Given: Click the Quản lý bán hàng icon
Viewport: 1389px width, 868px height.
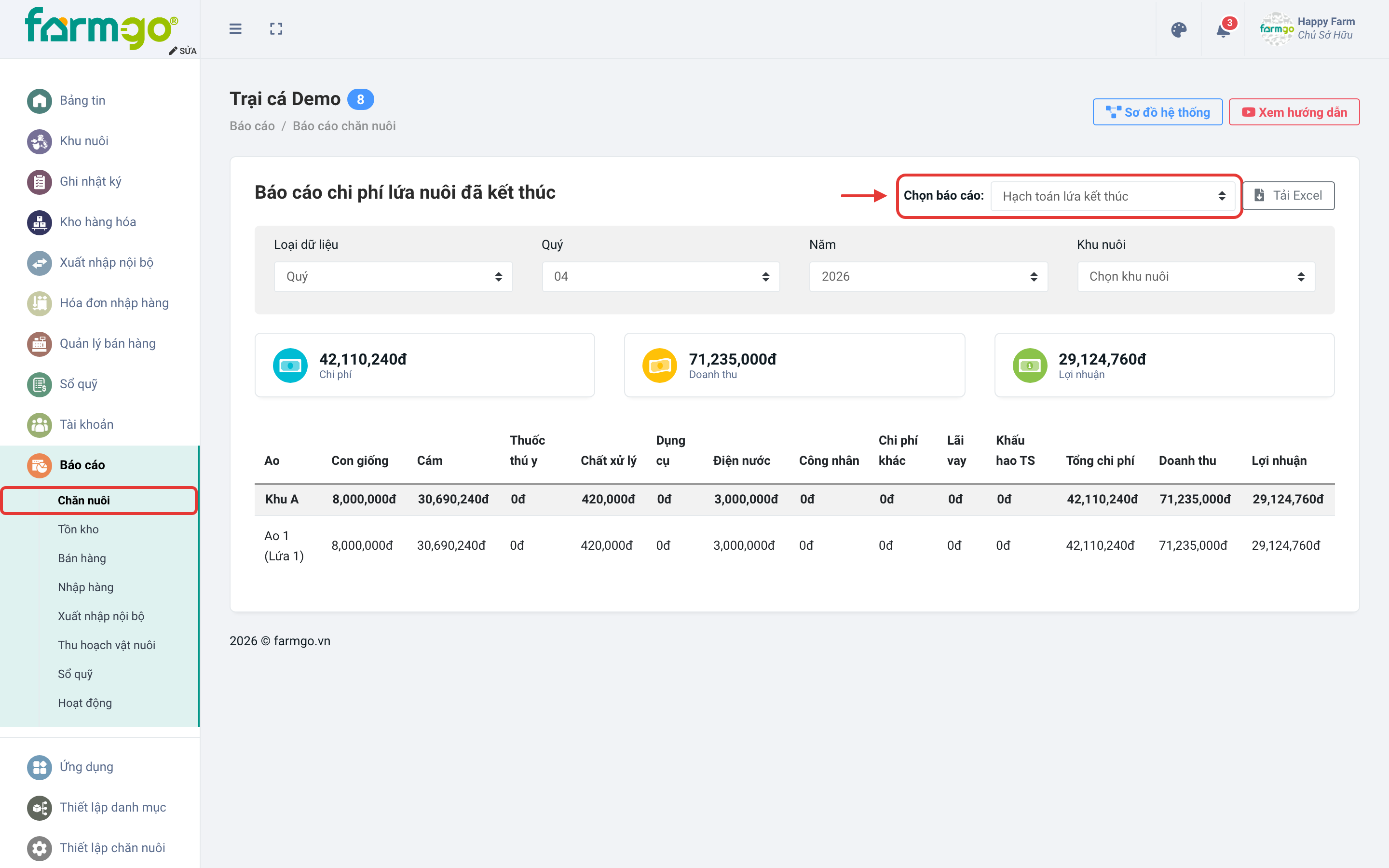Looking at the screenshot, I should 40,344.
